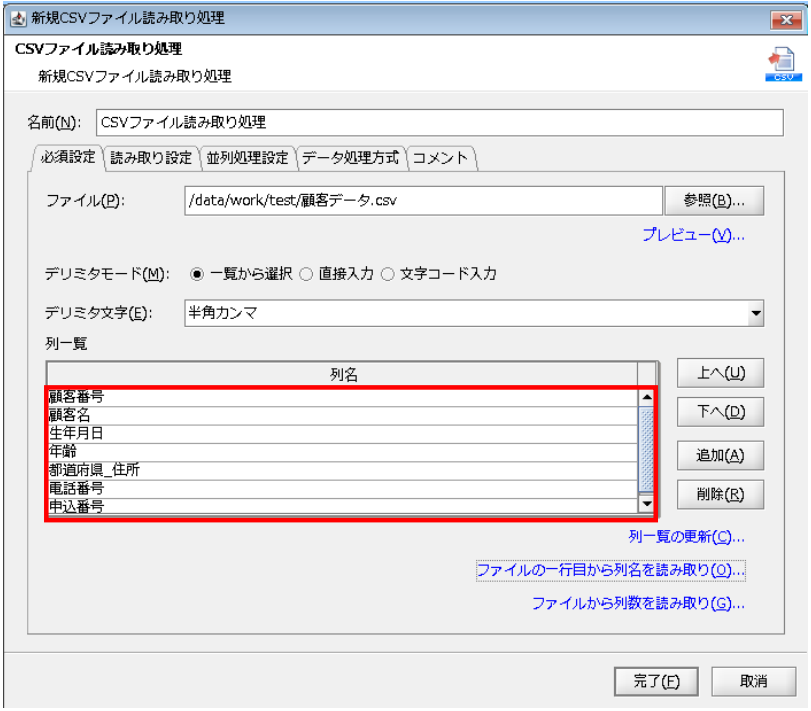Image resolution: width=811 pixels, height=711 pixels.
Task: Select the 文字コード入力 radio button
Action: [x=388, y=274]
